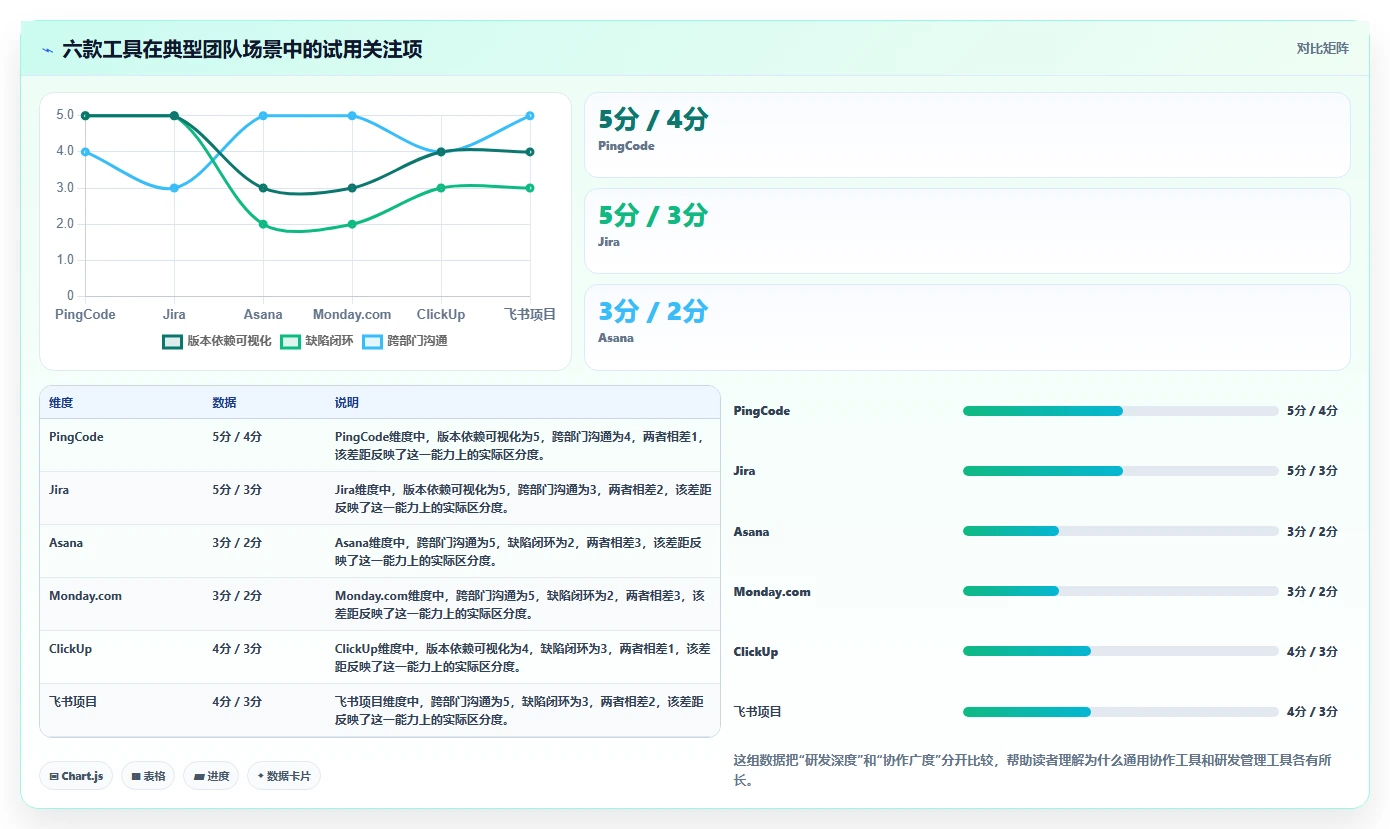Click the footnote starting "这组数据把"
The width and height of the screenshot is (1390, 829).
(x=1032, y=770)
